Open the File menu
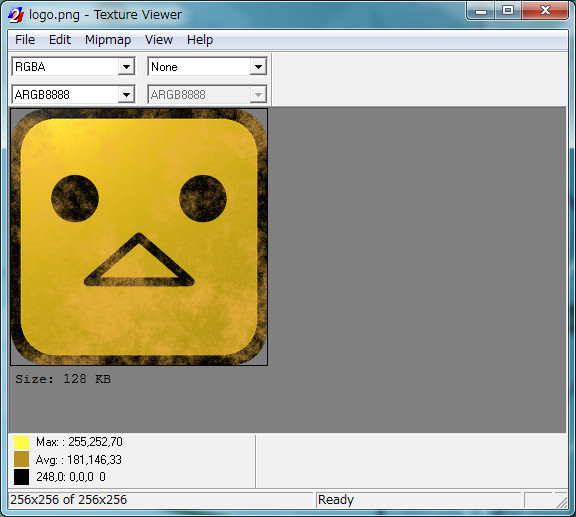Image resolution: width=576 pixels, height=517 pixels. coord(25,40)
